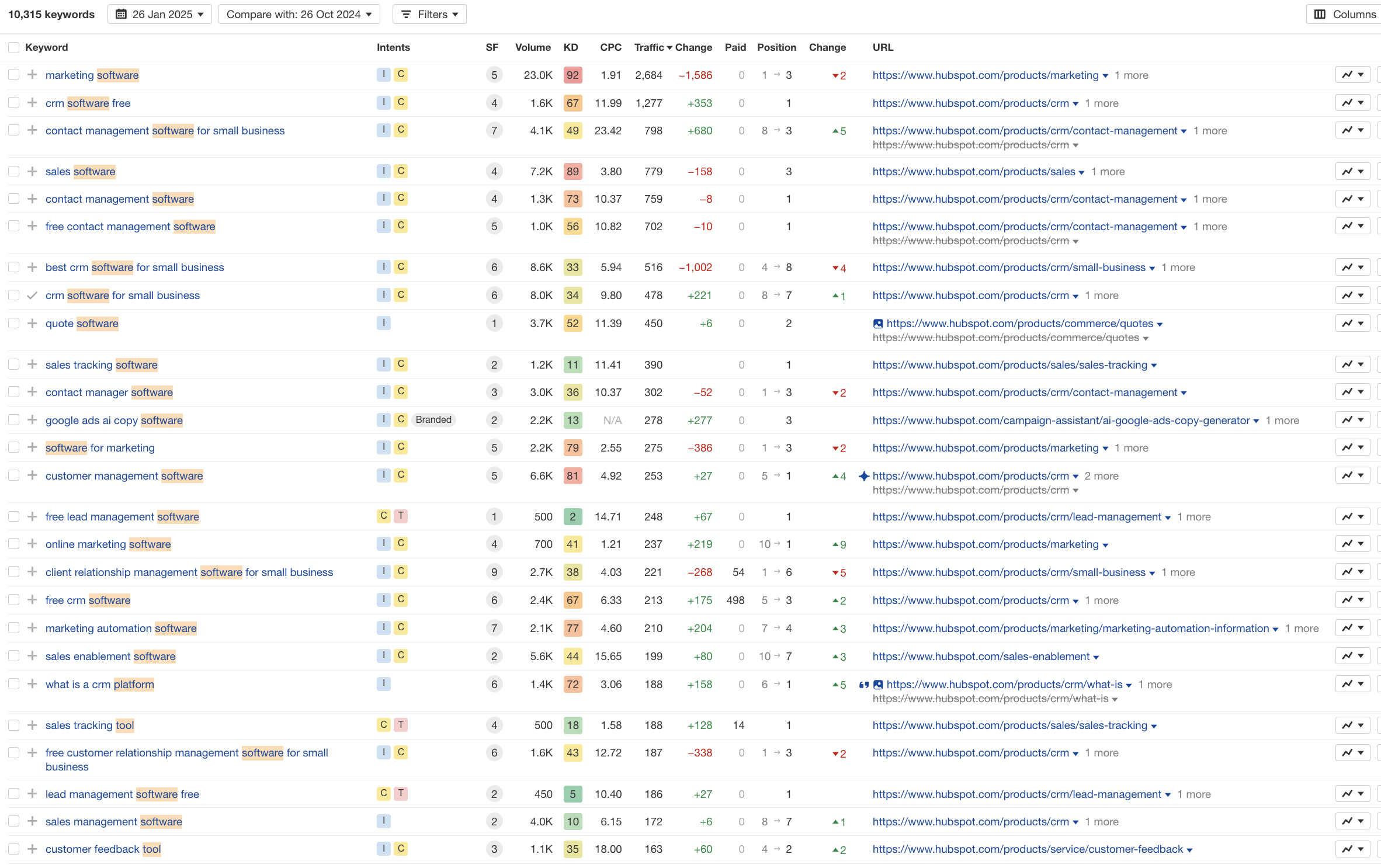This screenshot has height=868, width=1381.
Task: Expand URL dropdown arrow for 'sales enablement software' row
Action: [x=1096, y=657]
